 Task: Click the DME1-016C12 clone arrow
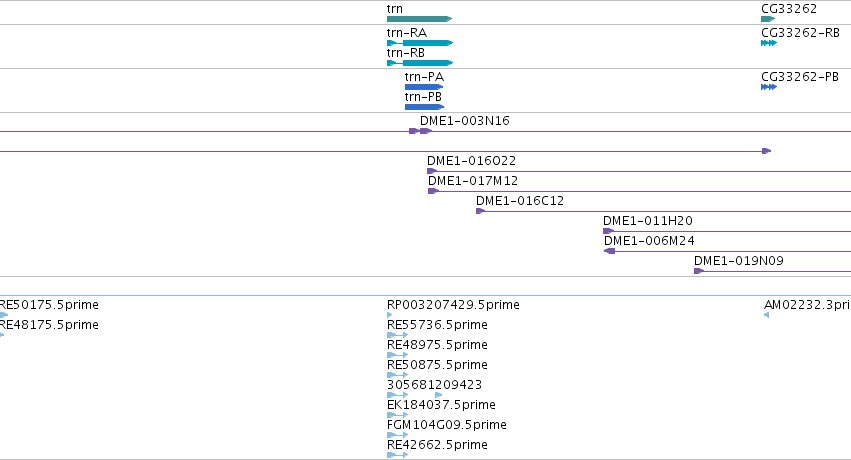tap(480, 211)
